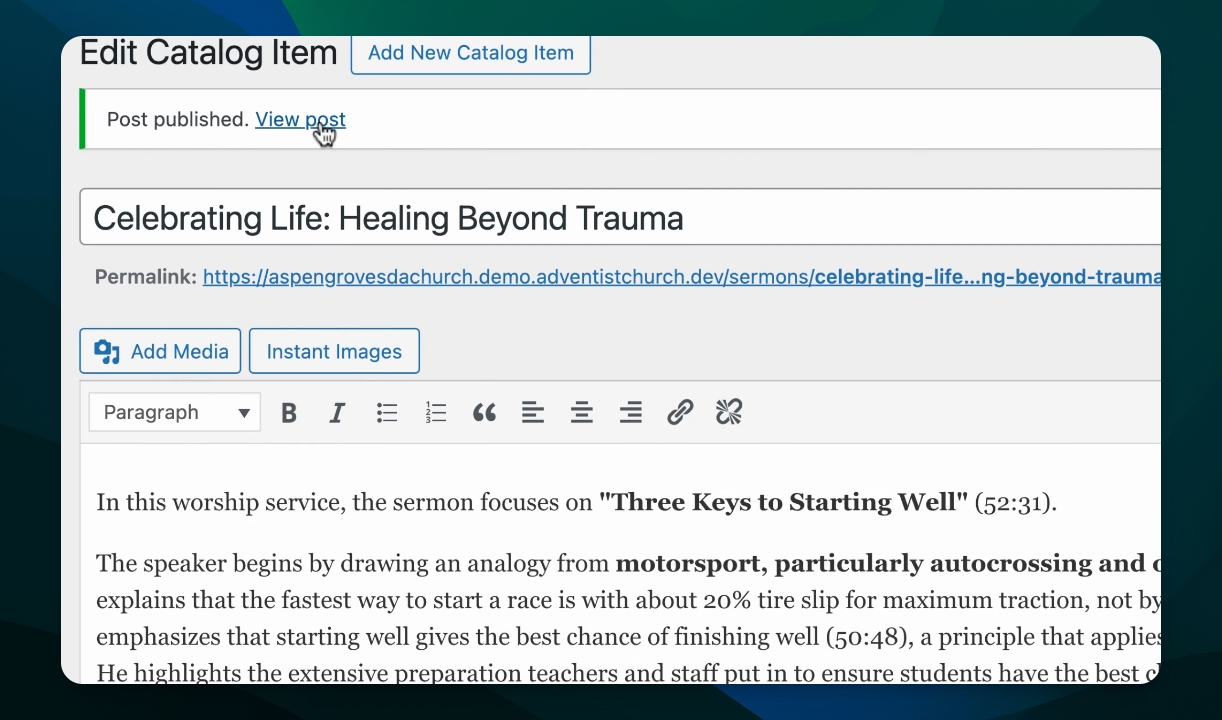1222x720 pixels.
Task: Click the Instant Images button
Action: [334, 351]
